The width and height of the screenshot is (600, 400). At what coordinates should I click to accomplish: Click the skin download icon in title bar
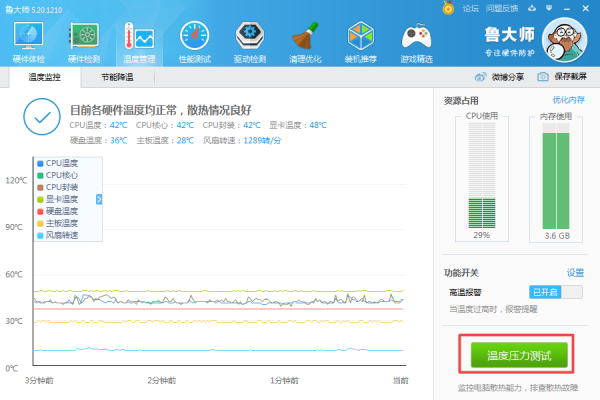532,8
